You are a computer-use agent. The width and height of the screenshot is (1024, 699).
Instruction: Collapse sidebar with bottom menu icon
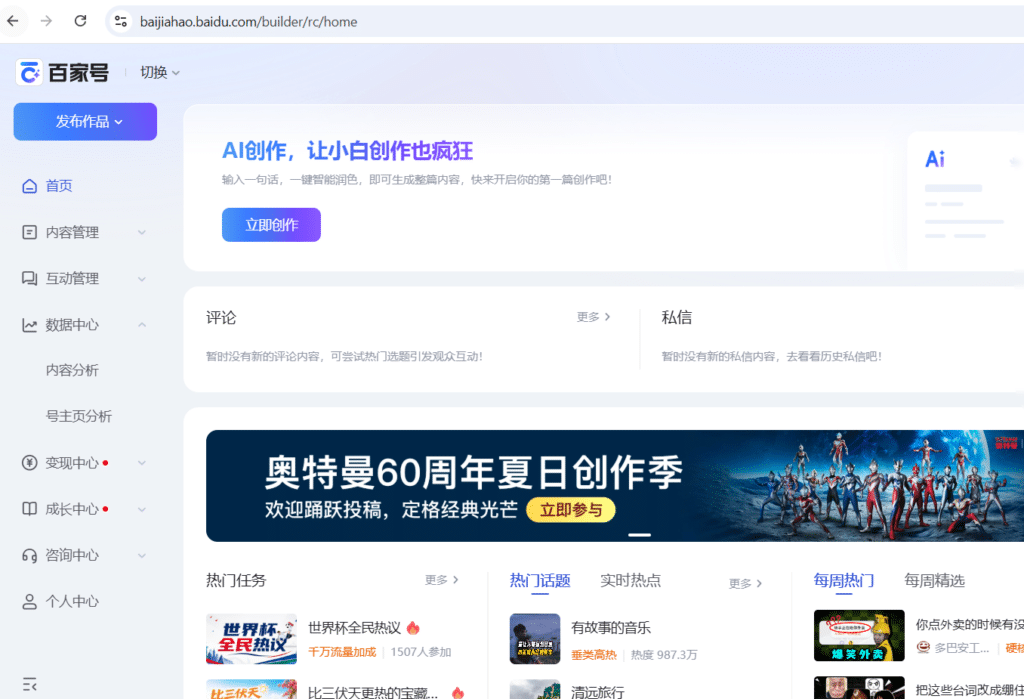(x=29, y=684)
